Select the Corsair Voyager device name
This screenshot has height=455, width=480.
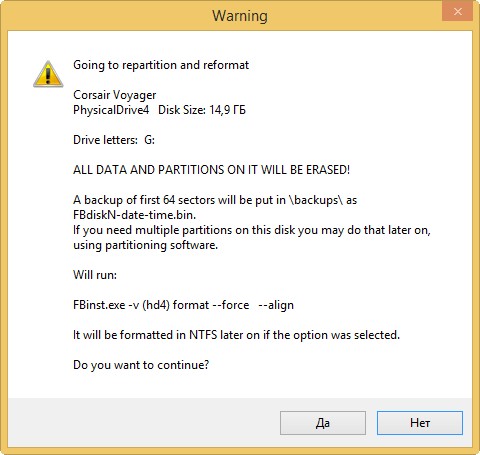115,95
